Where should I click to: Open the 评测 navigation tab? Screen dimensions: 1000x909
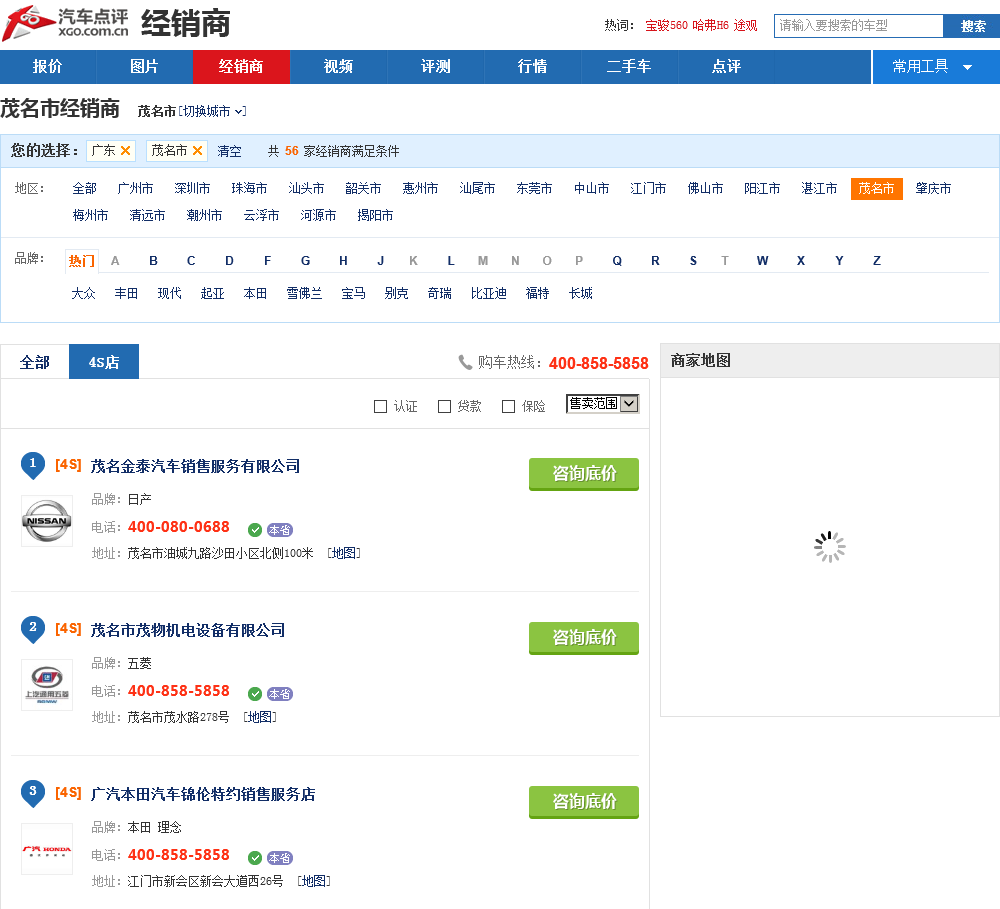click(x=436, y=67)
